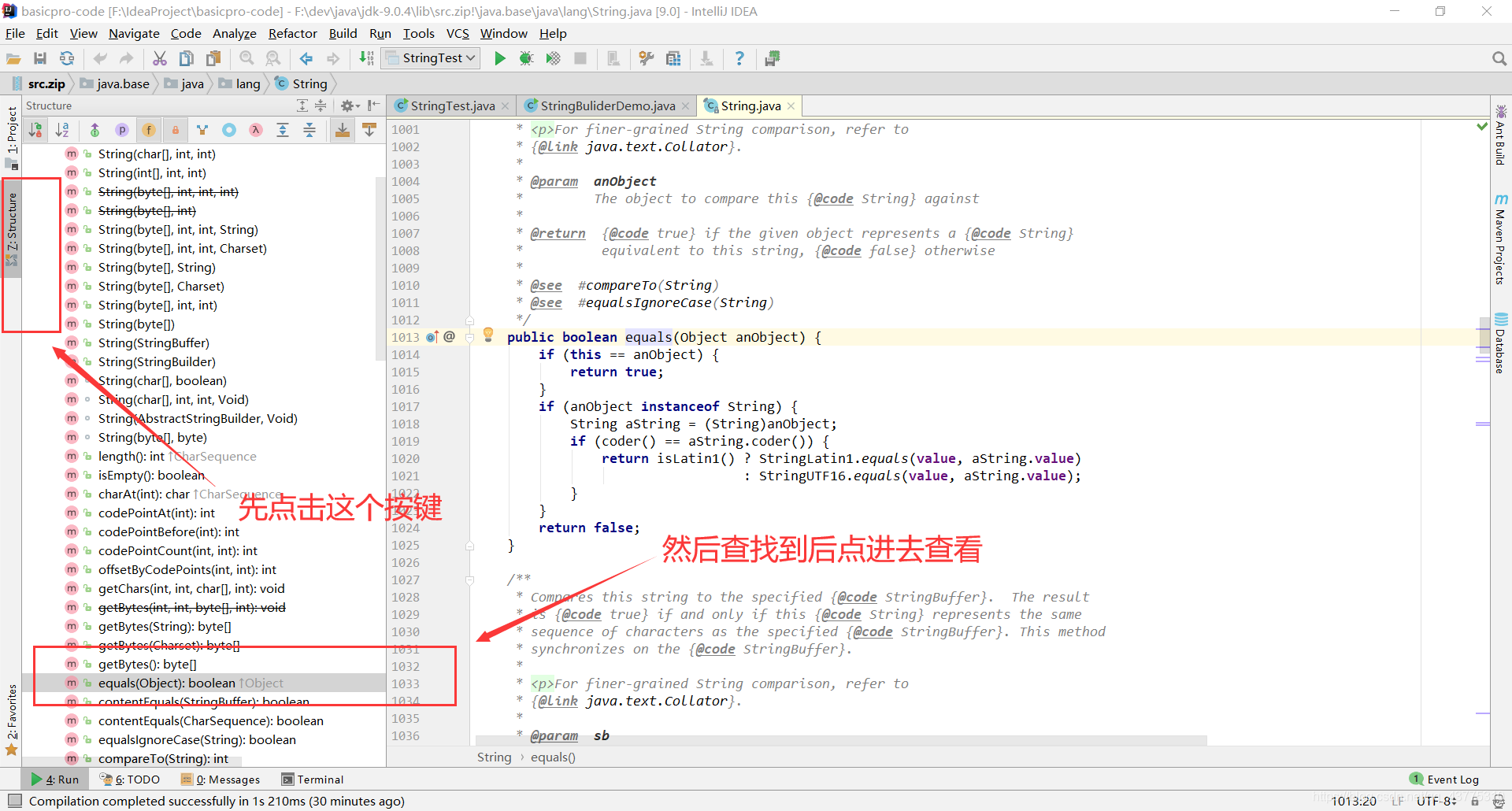Toggle Show Lambdas filter
The image size is (1512, 811).
(x=256, y=130)
